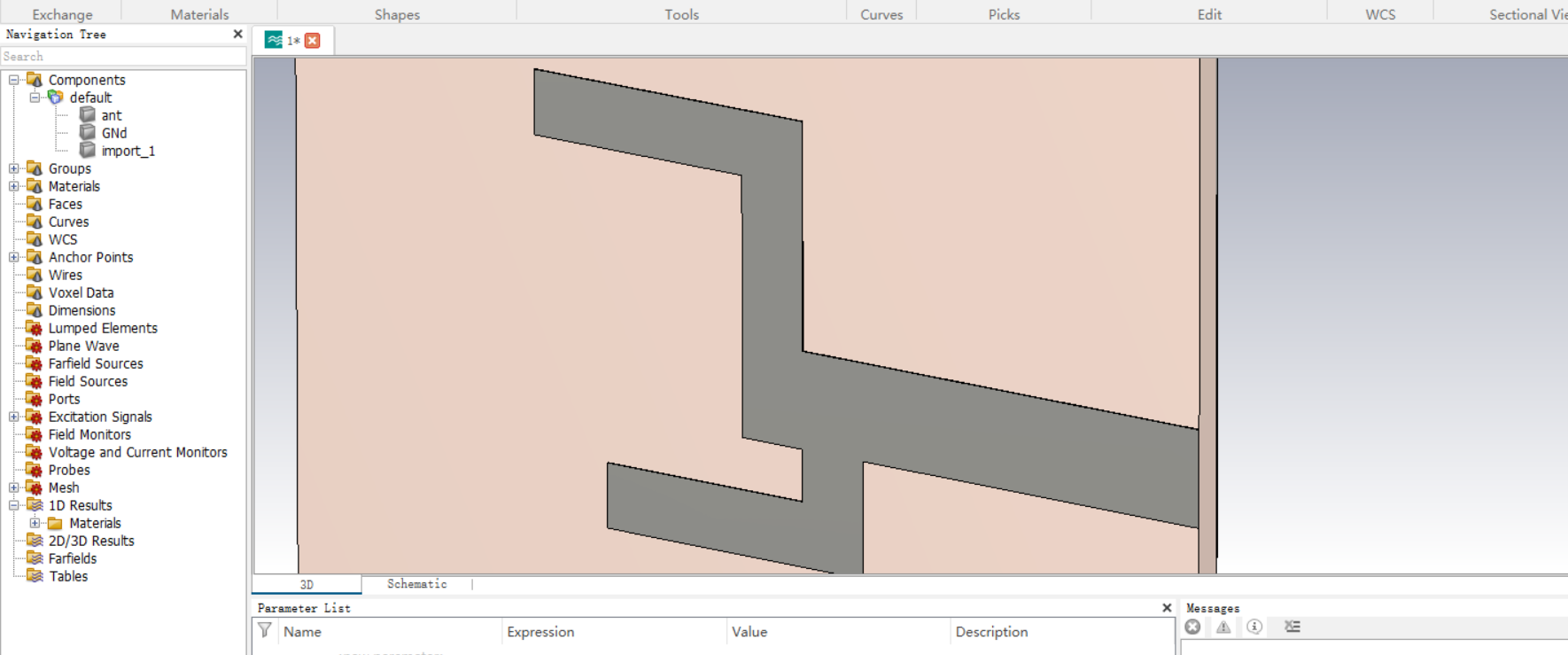Switch to the 3D view tab
The height and width of the screenshot is (655, 1568).
tap(307, 584)
